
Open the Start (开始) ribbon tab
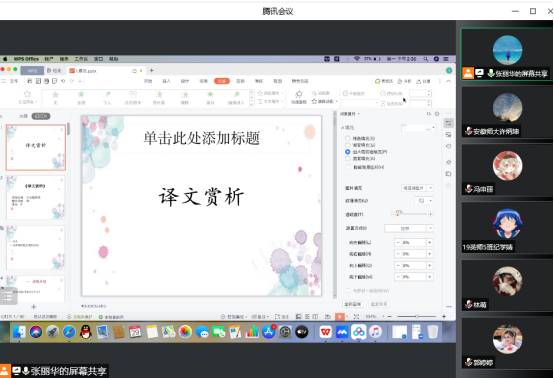click(x=148, y=81)
